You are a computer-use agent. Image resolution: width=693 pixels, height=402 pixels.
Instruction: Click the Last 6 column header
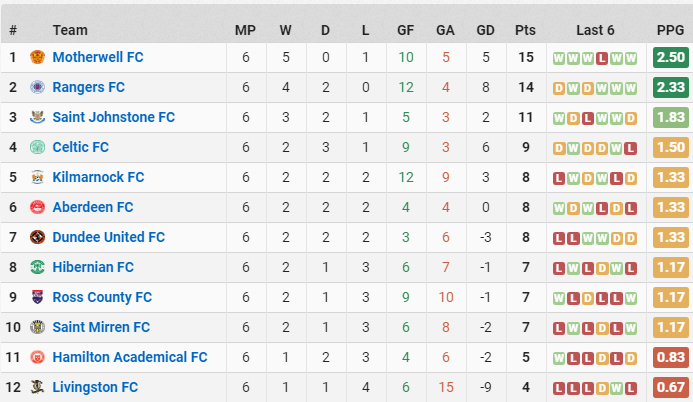click(x=595, y=30)
